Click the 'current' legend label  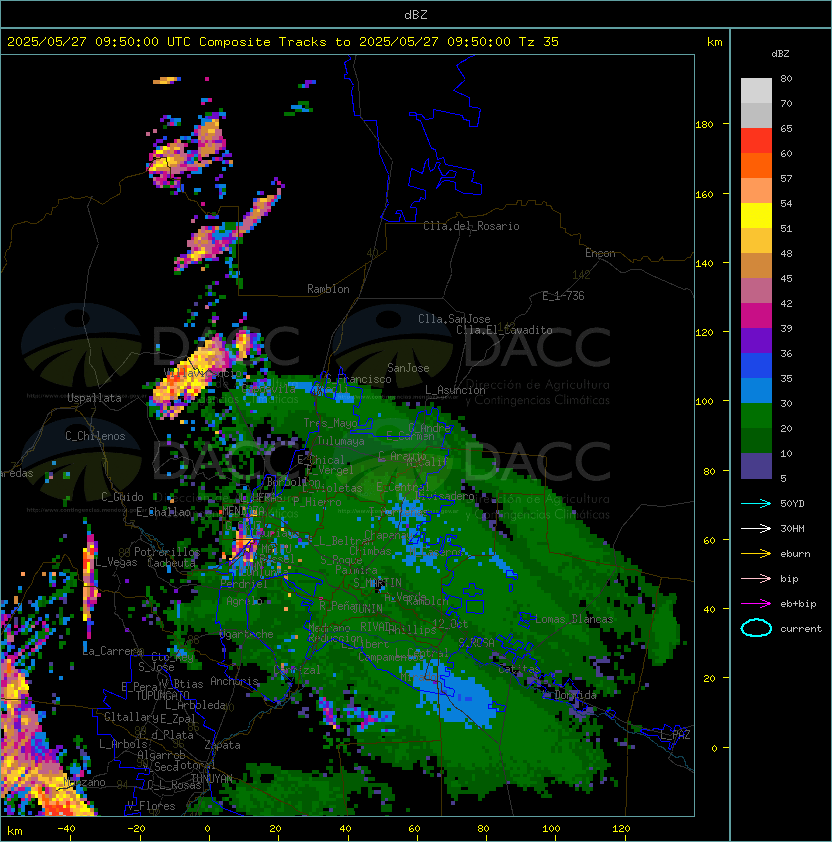pyautogui.click(x=801, y=629)
